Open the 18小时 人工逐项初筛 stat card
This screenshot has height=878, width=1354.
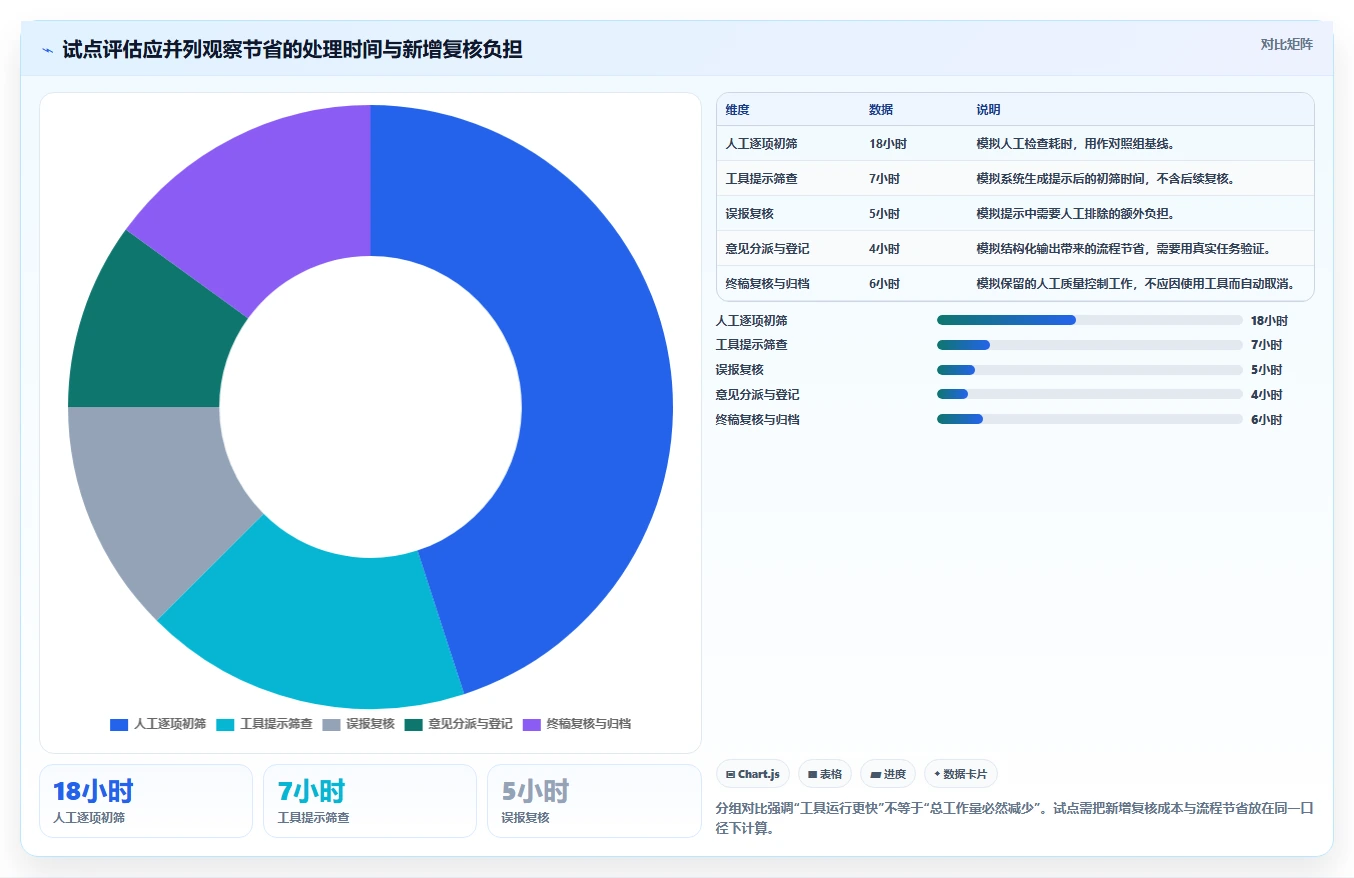click(x=146, y=801)
